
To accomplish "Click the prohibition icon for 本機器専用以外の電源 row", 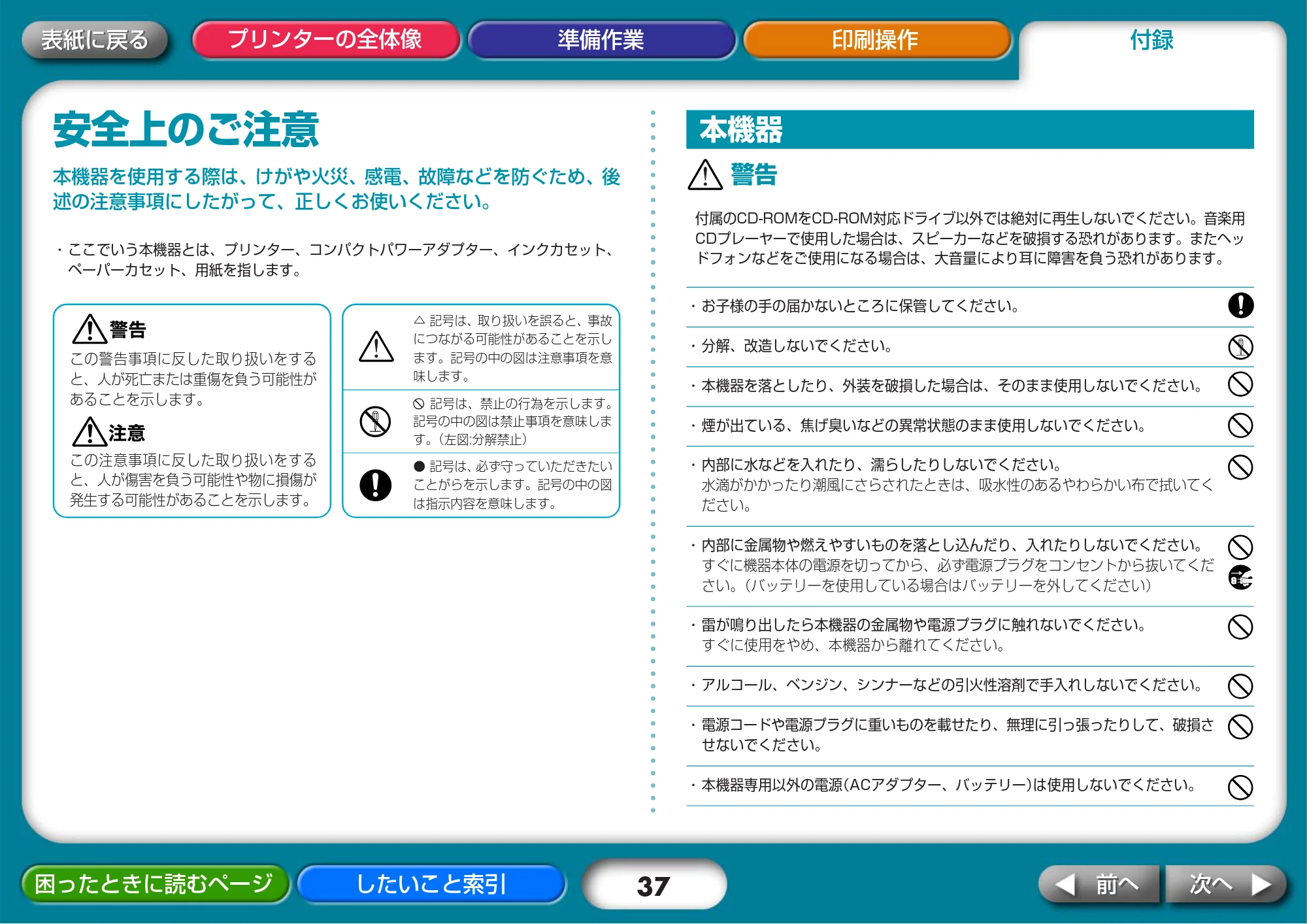I will click(1240, 787).
